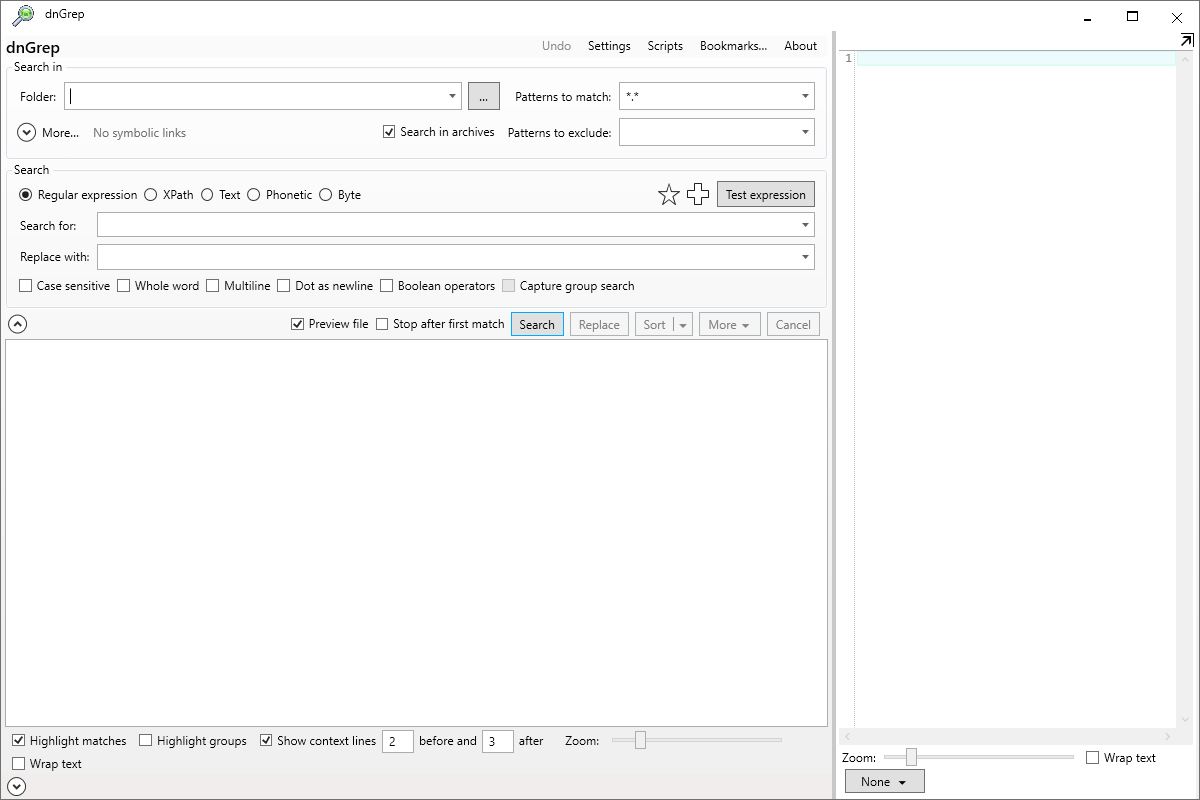Image resolution: width=1200 pixels, height=800 pixels.
Task: Open the folder browser with the ... button
Action: click(483, 96)
